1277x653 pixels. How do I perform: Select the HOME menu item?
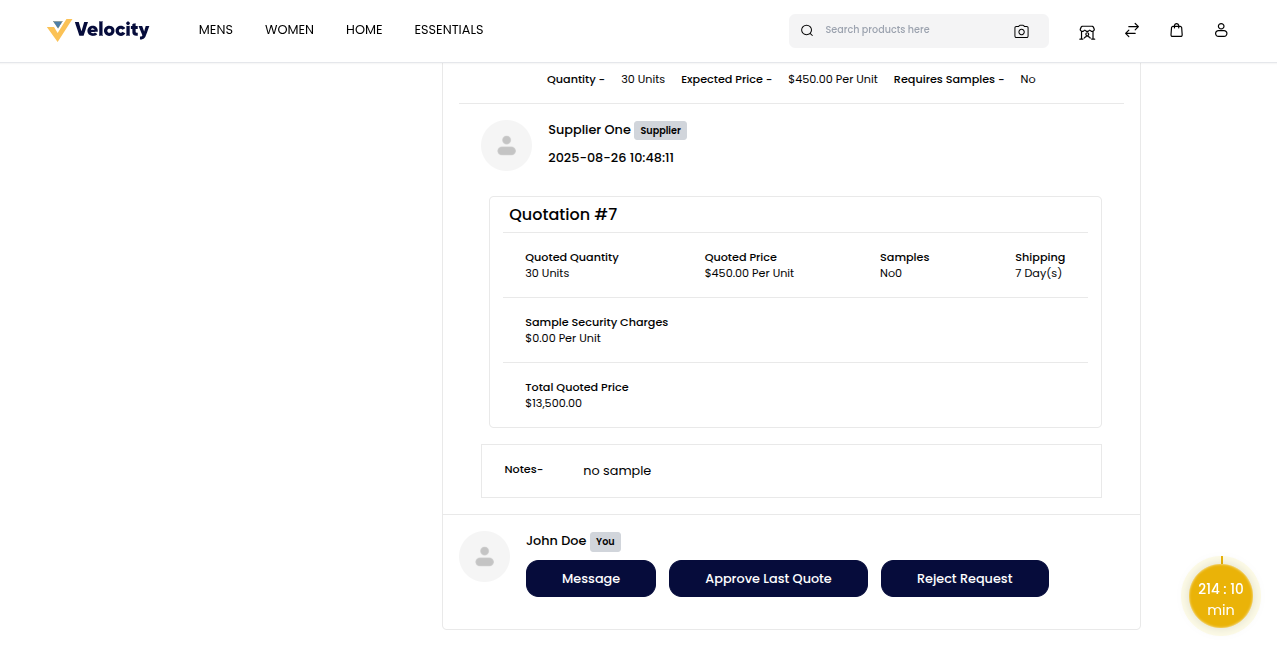point(364,30)
